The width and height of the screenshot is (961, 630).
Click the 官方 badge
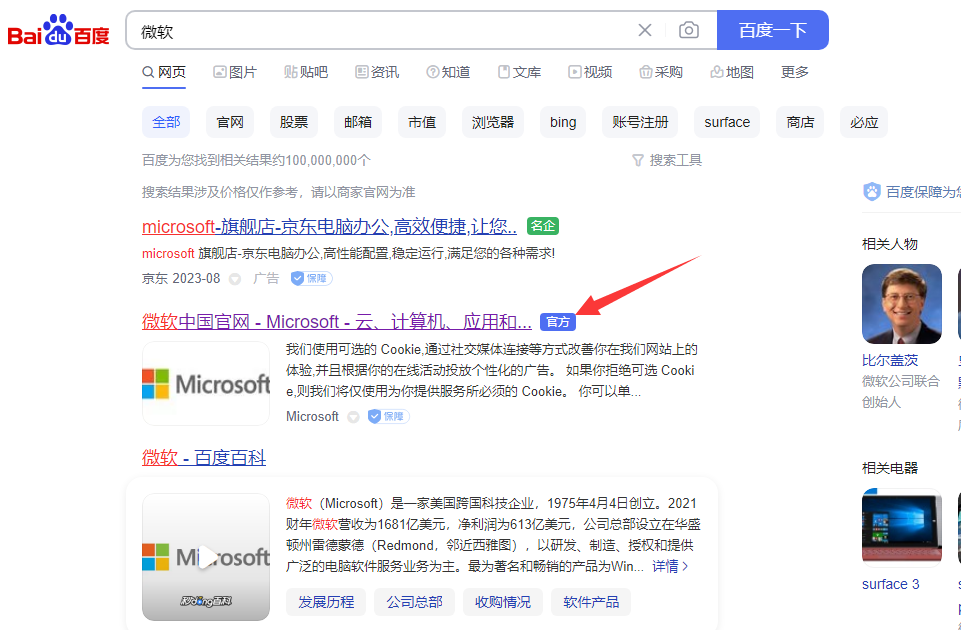[558, 322]
